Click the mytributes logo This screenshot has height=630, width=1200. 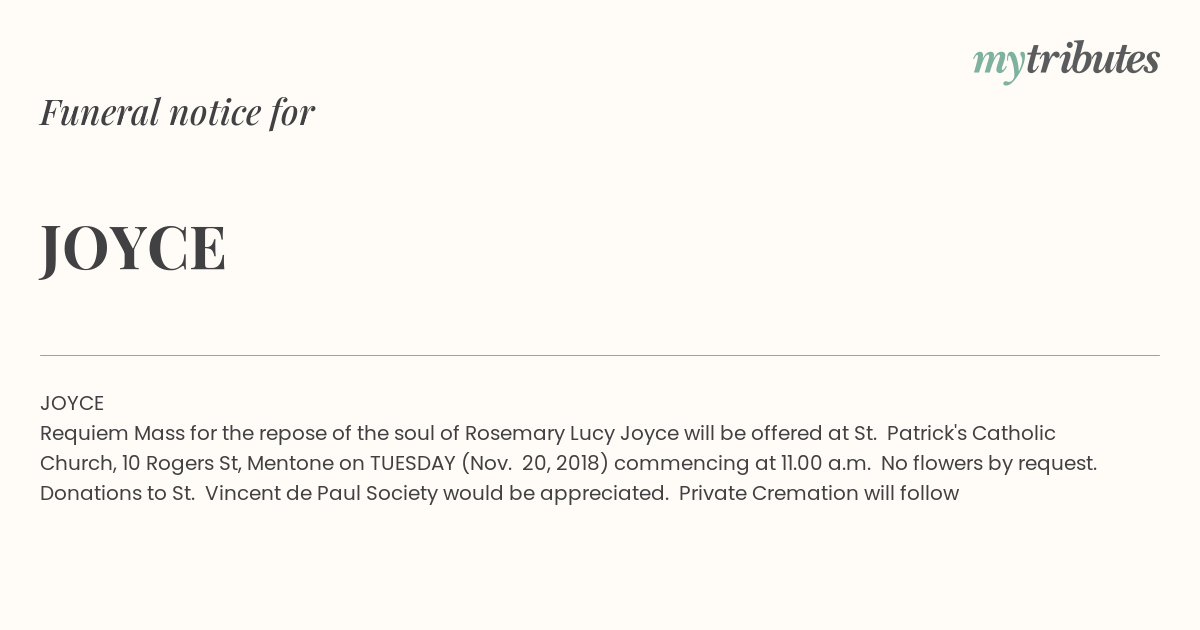point(1066,62)
